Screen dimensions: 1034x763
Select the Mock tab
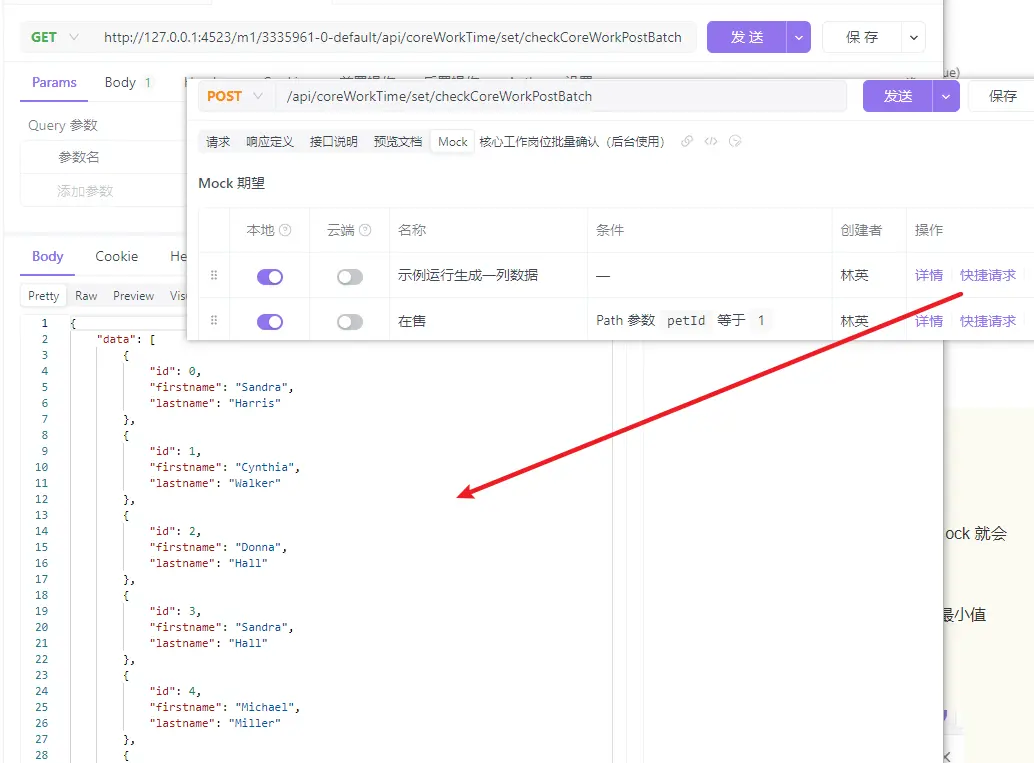452,141
